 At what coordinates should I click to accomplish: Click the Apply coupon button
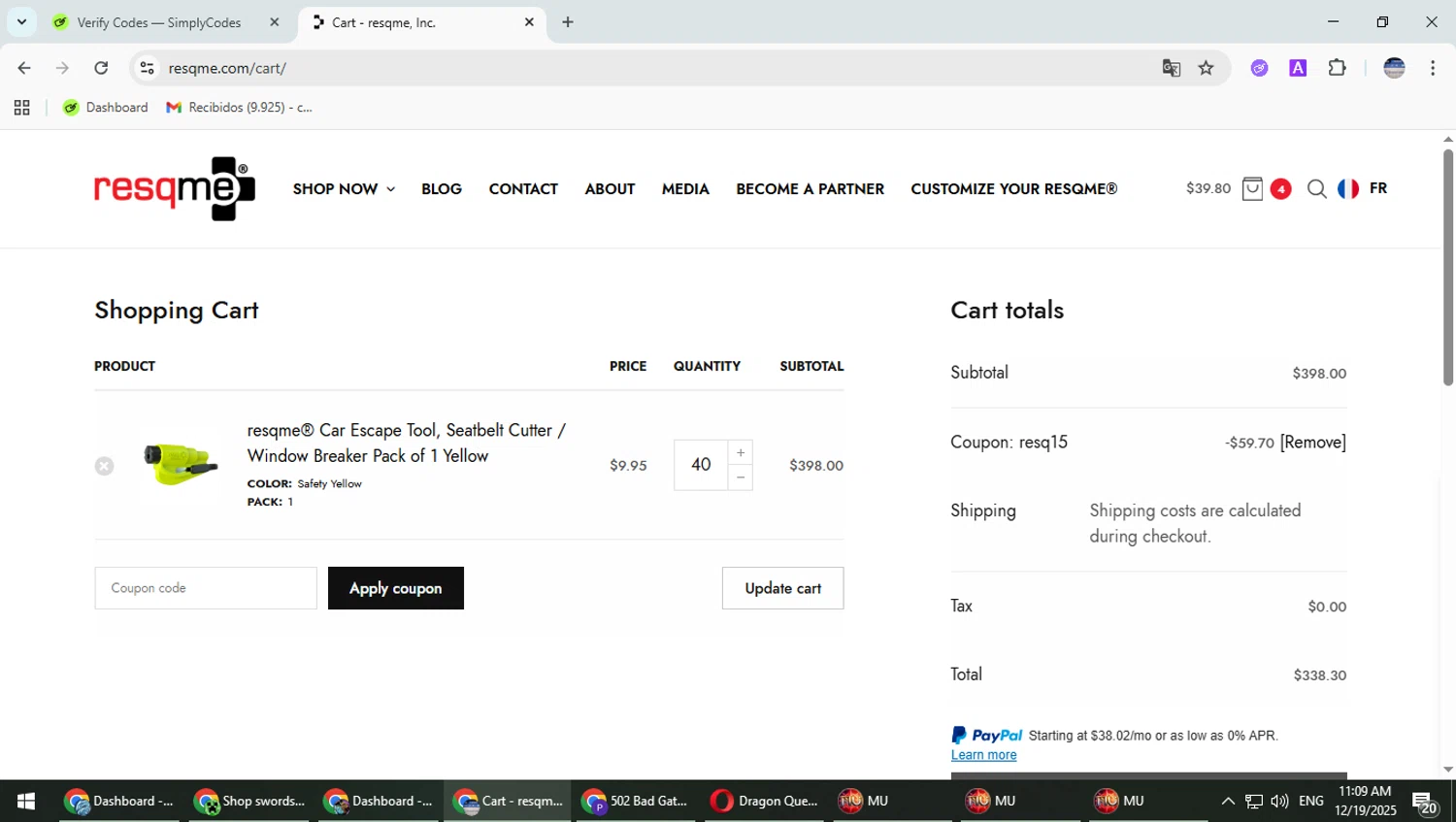tap(396, 588)
